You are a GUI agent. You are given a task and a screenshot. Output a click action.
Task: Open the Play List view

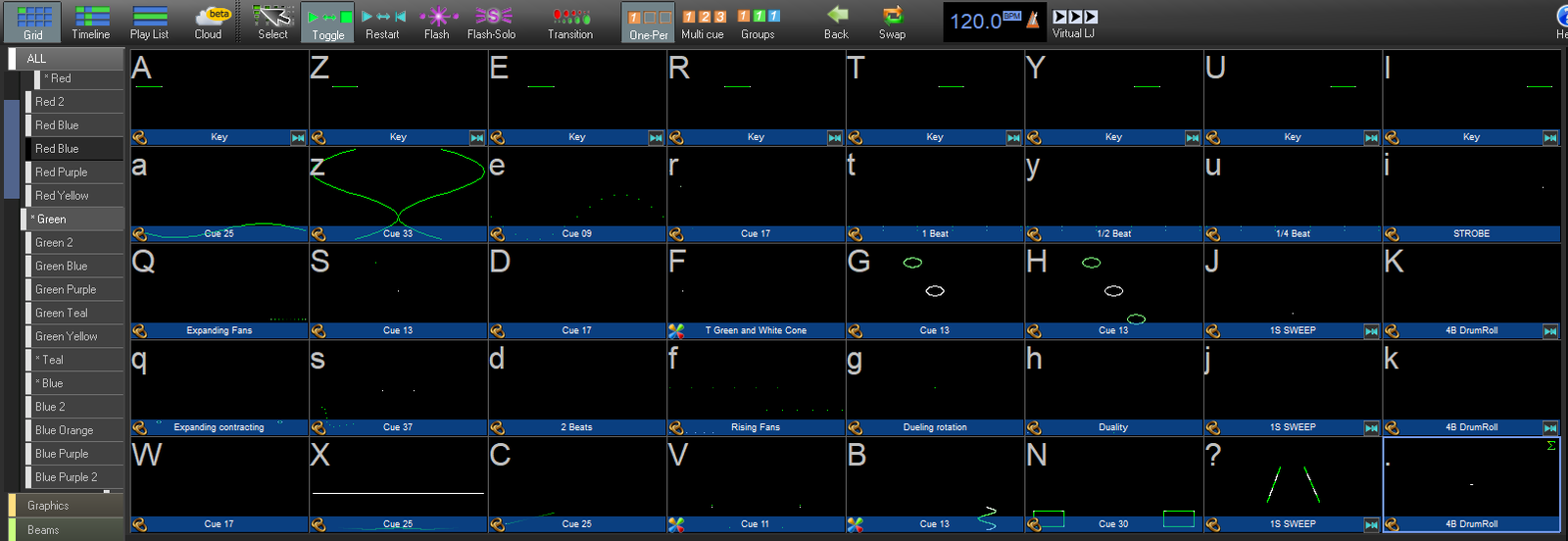coord(149,22)
